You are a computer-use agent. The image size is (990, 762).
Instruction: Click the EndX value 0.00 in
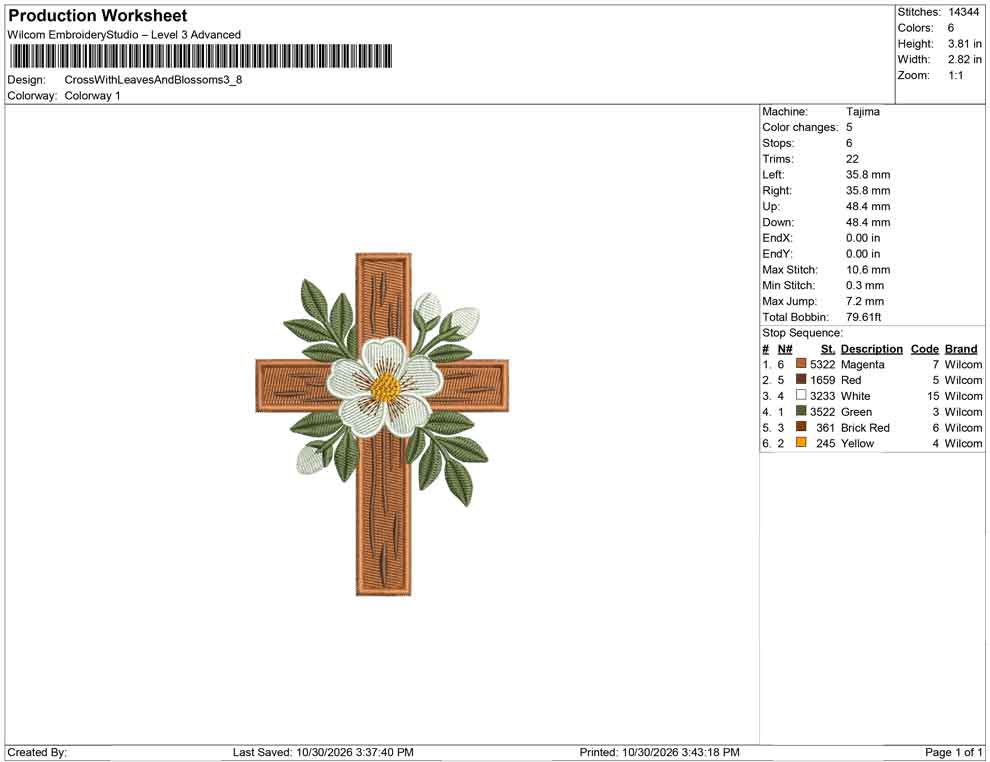pyautogui.click(x=863, y=238)
